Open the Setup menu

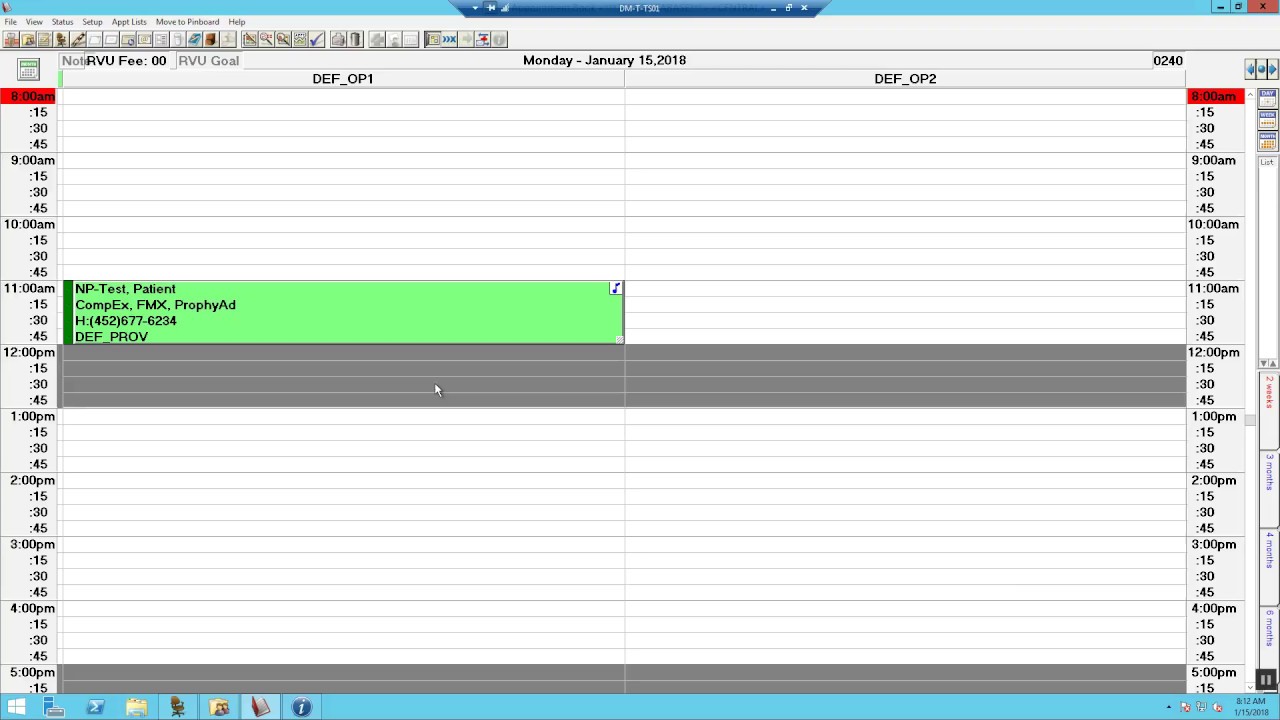92,21
